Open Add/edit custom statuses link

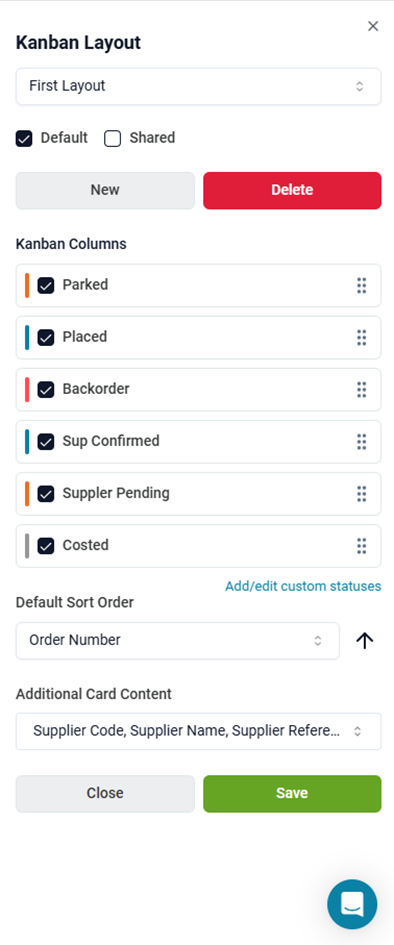303,586
